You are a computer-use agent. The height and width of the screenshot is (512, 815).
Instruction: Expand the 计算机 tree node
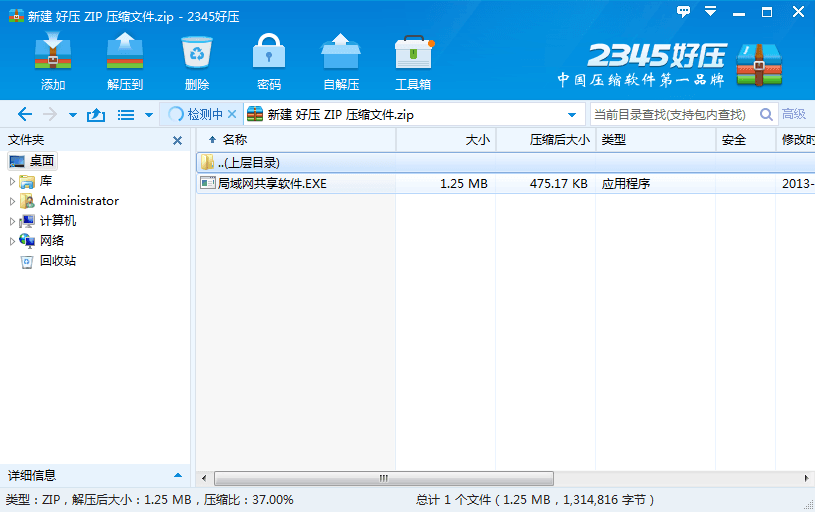(12, 221)
